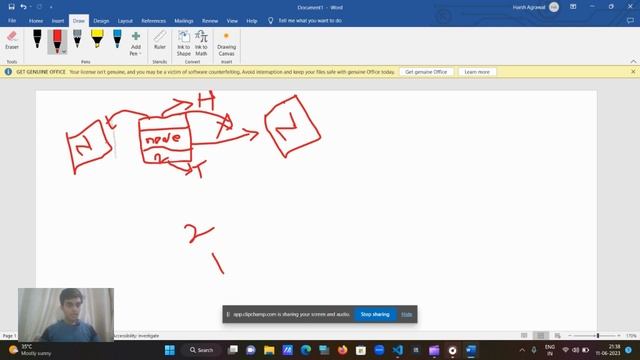Open the clock and date panel
640x360 pixels.
pos(609,350)
